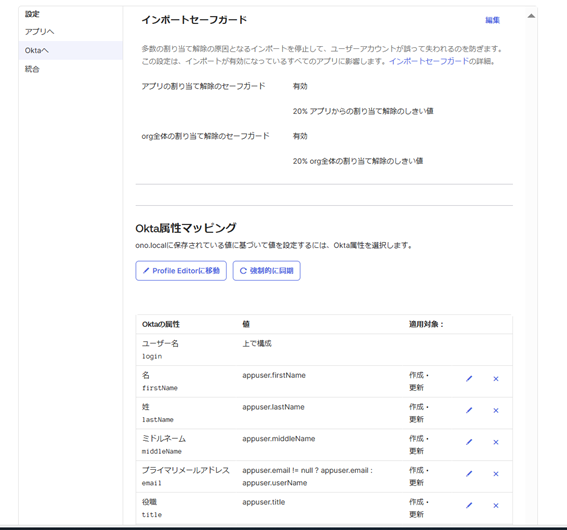Select appuser.firstName value cell

274,375
